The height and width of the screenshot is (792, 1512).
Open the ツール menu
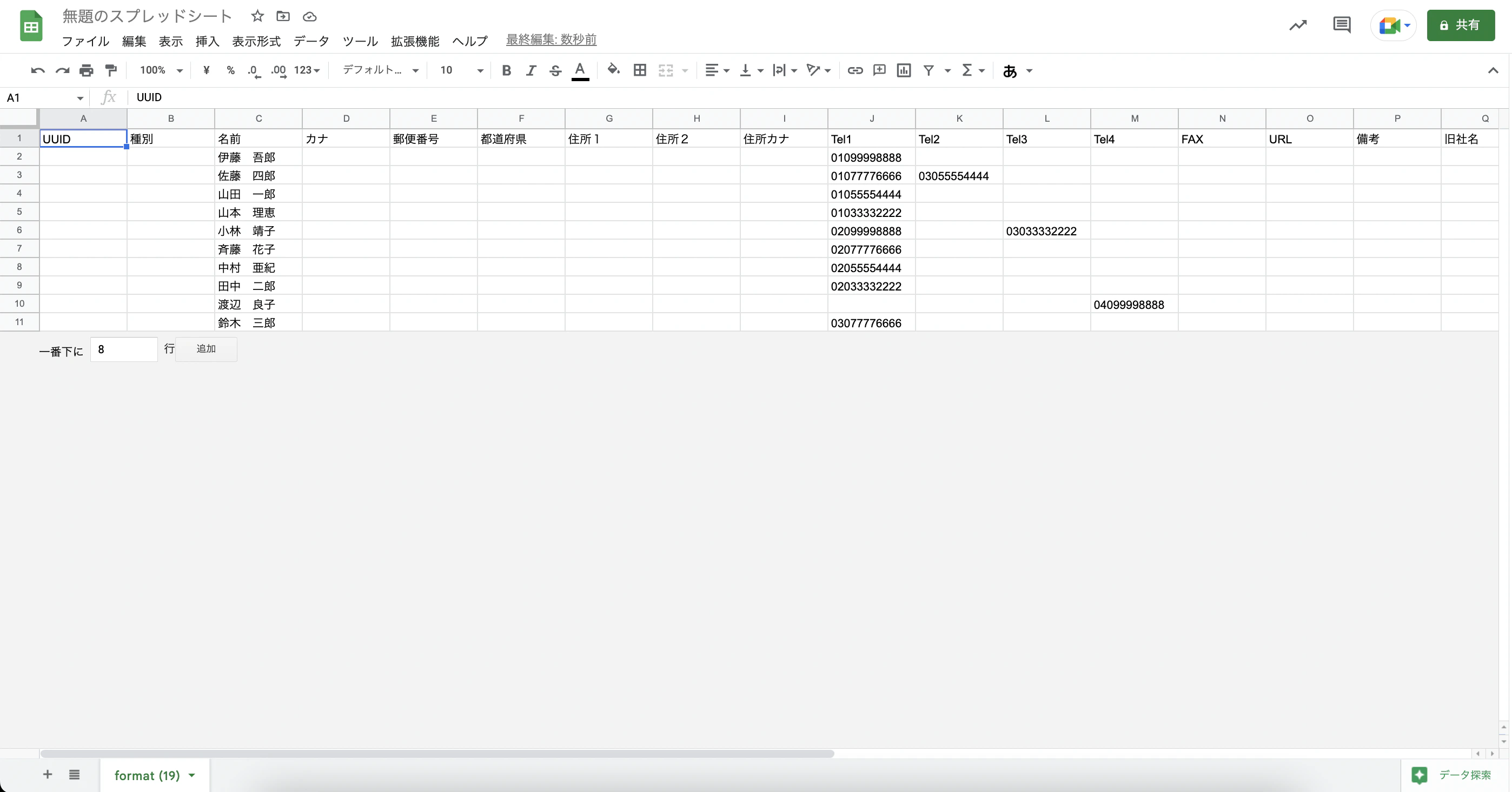coord(360,41)
